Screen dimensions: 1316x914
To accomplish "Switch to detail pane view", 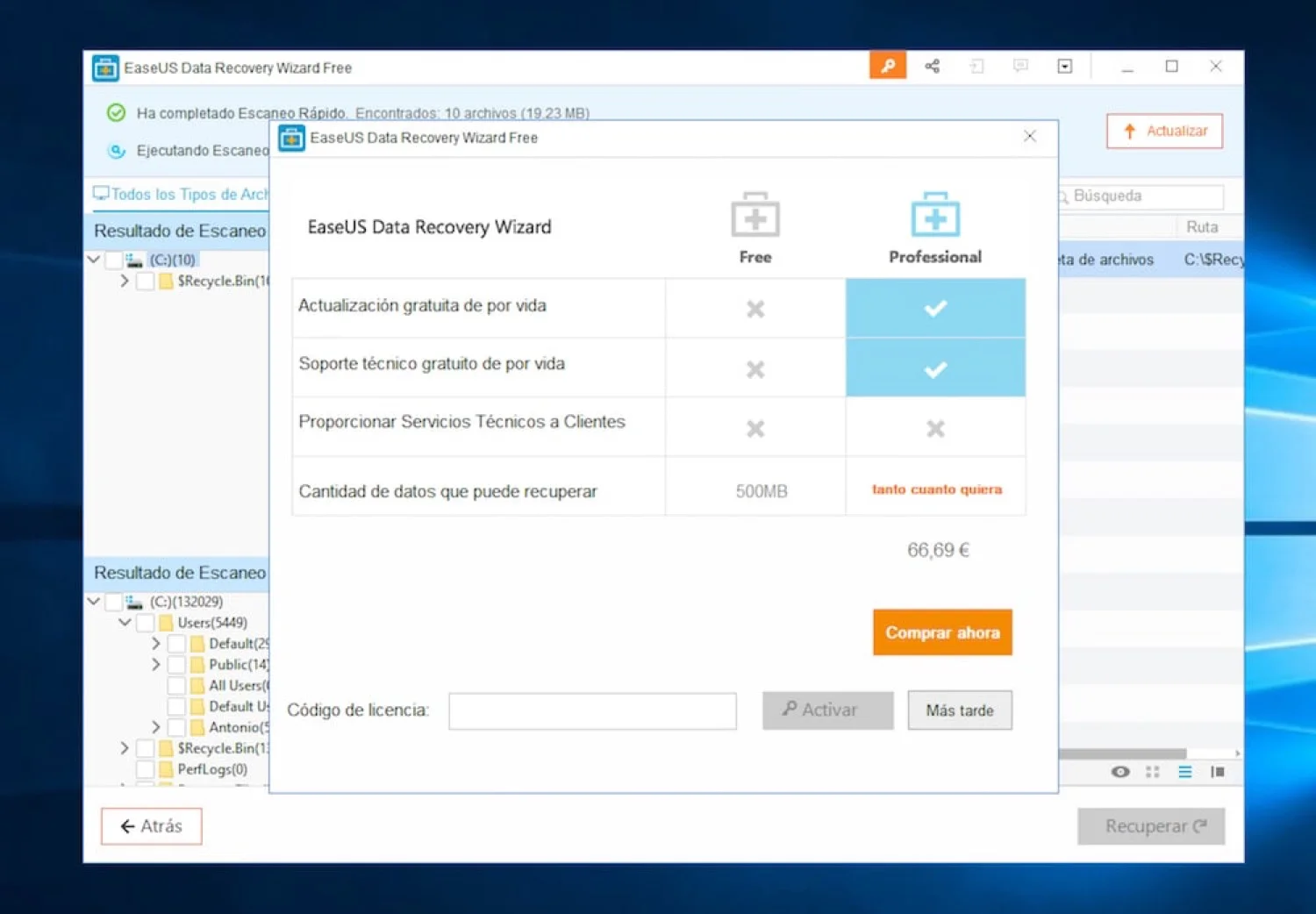I will pos(1218,772).
